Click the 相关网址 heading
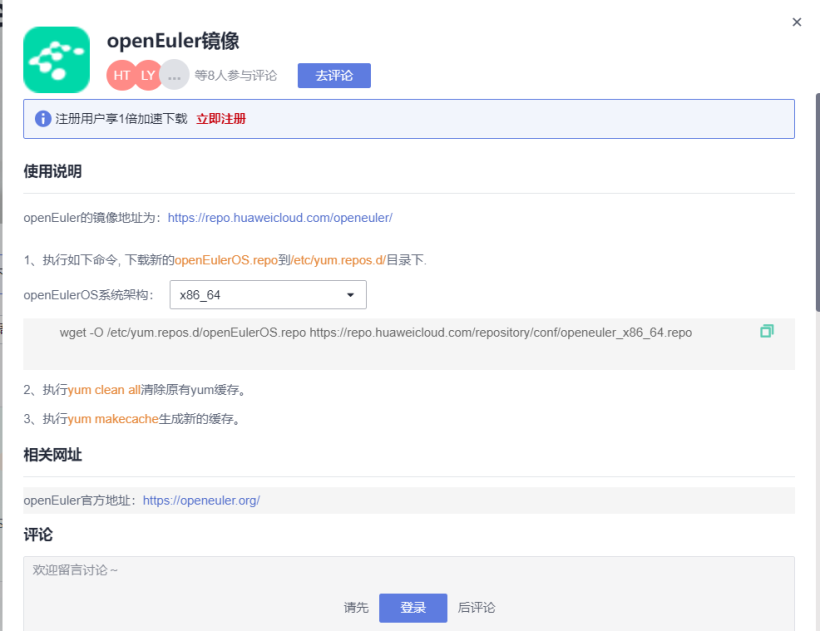 (52, 454)
